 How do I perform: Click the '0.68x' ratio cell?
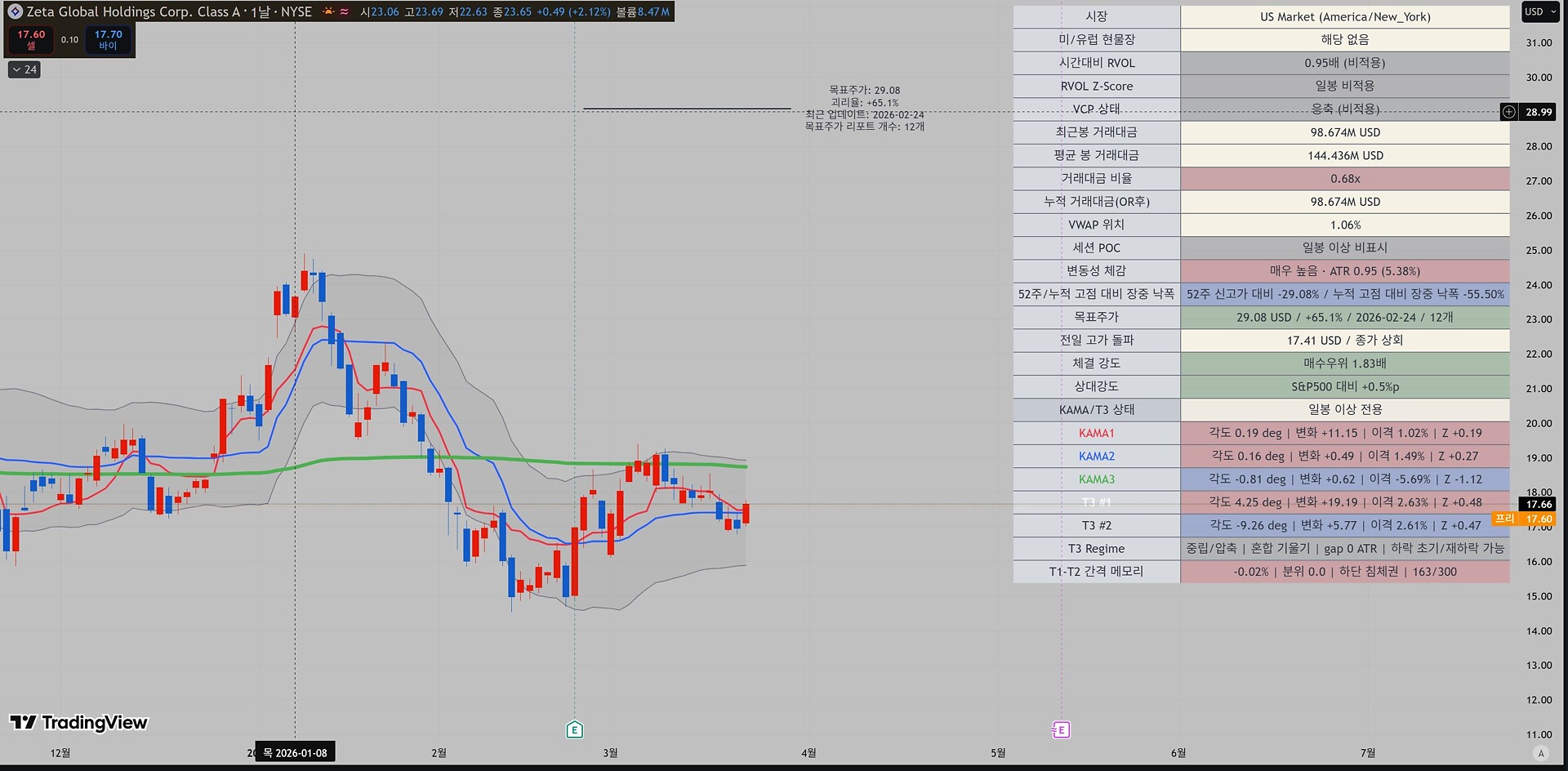pyautogui.click(x=1345, y=178)
